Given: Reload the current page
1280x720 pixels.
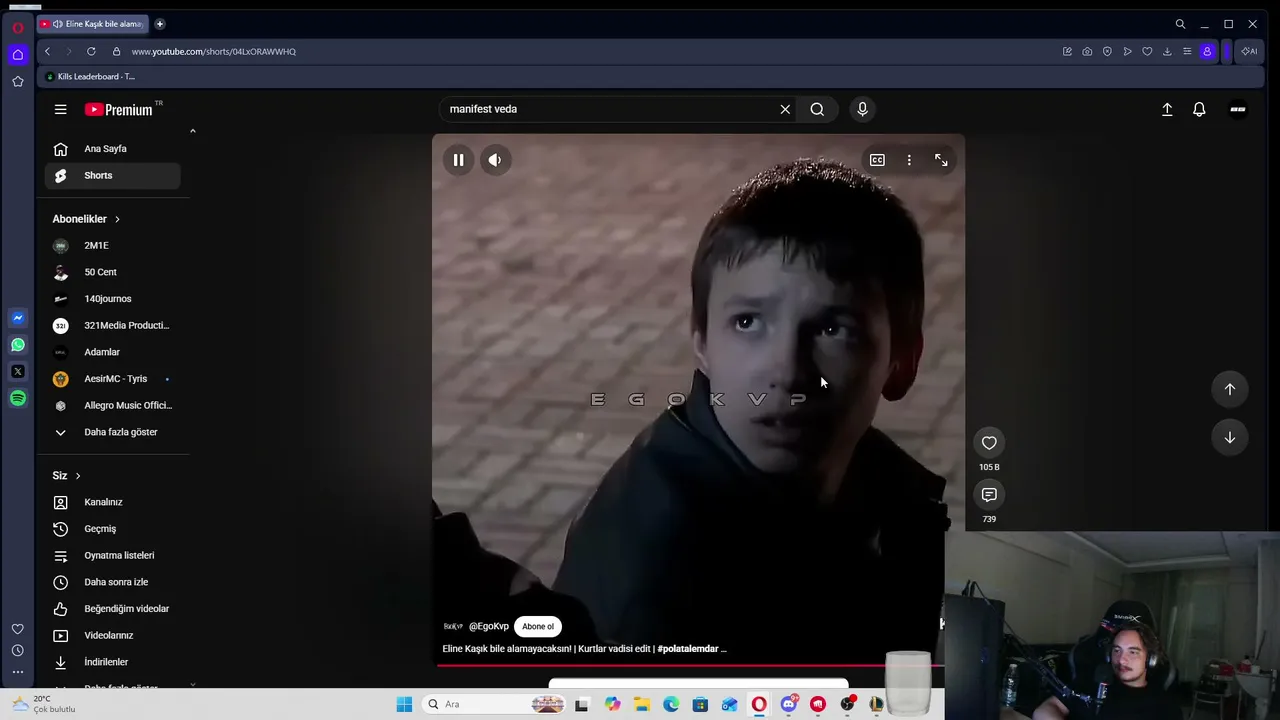Looking at the screenshot, I should click(91, 52).
